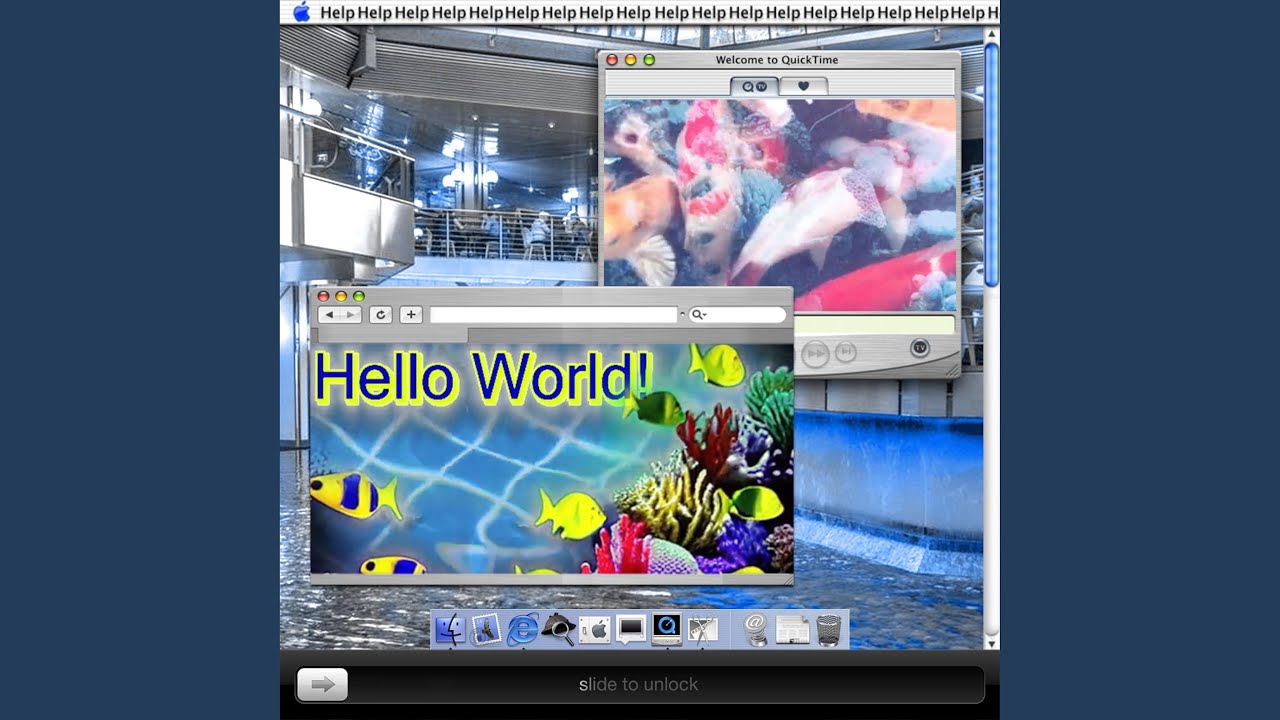Click the slide to unlock text
This screenshot has height=720, width=1280.
tap(638, 685)
